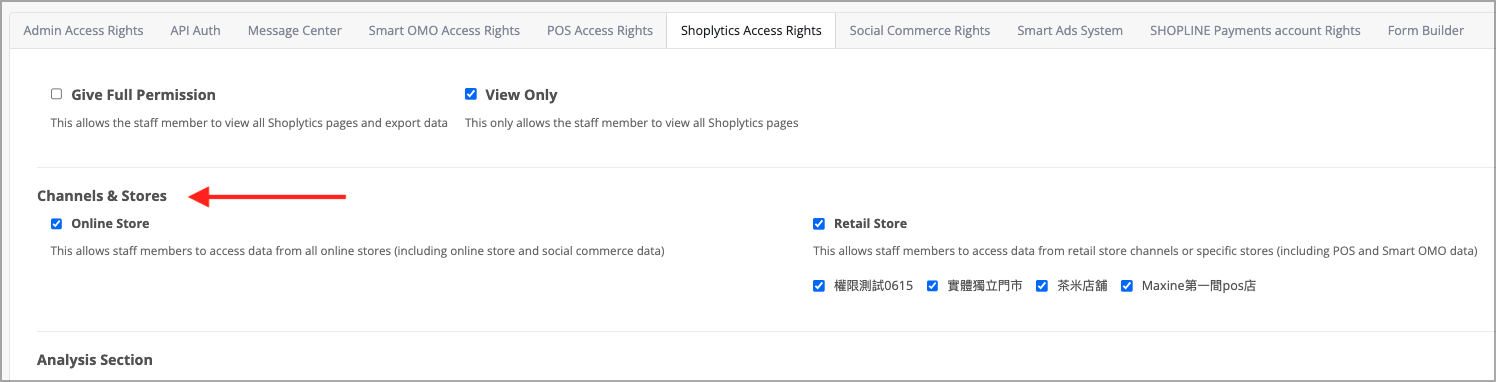The image size is (1496, 382).
Task: Click the View Only label text
Action: (521, 95)
